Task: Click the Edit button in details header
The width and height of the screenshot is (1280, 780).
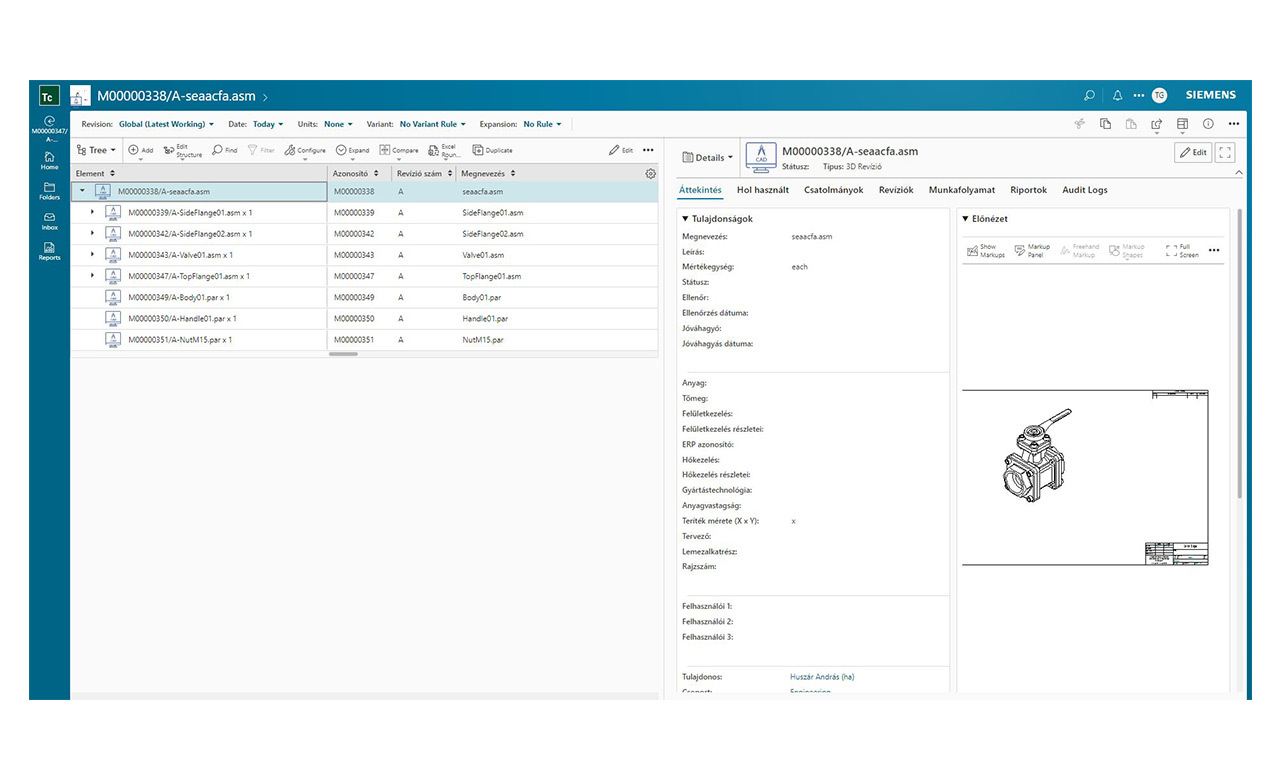Action: (1191, 153)
